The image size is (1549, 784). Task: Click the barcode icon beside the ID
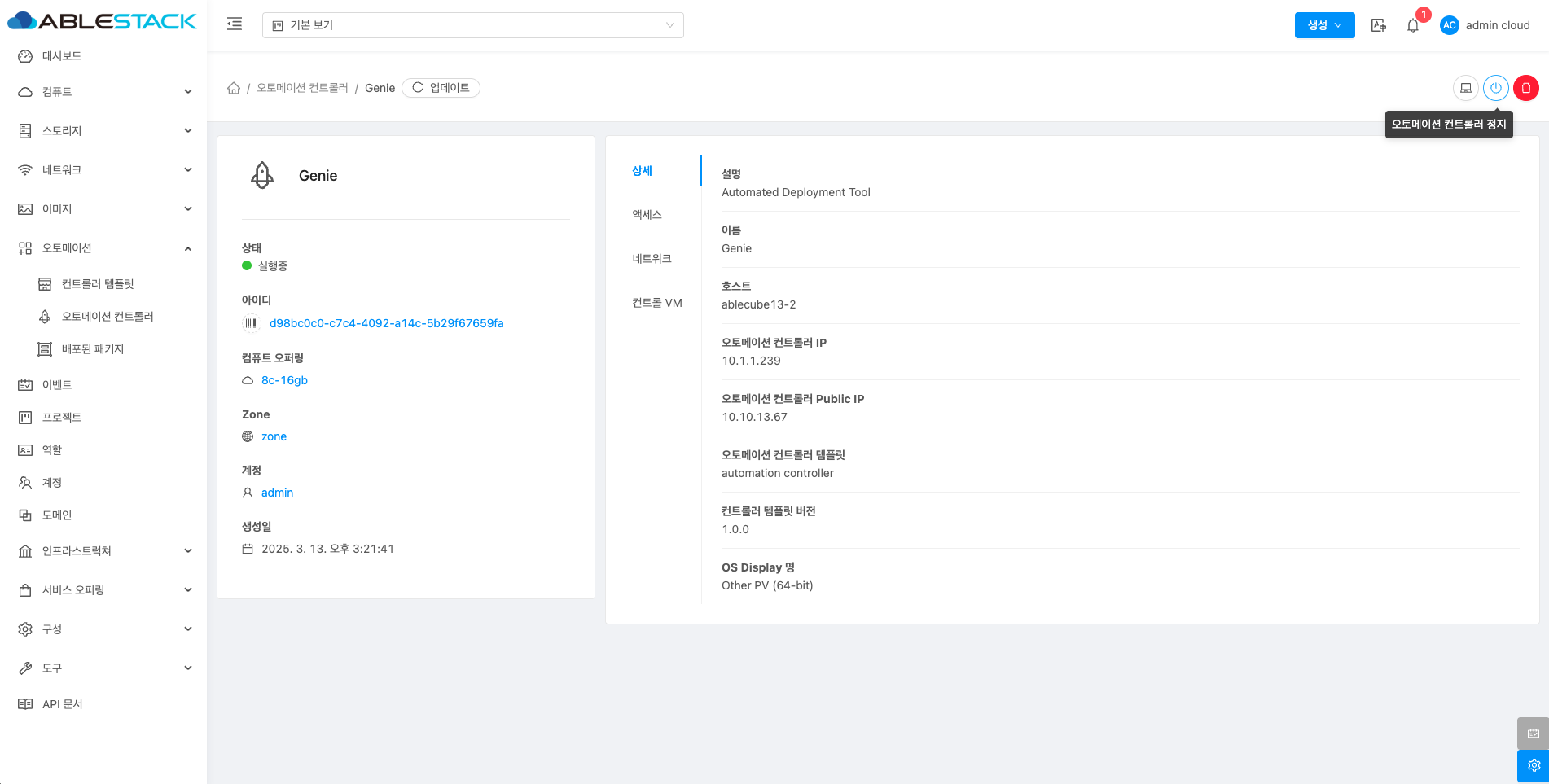252,323
